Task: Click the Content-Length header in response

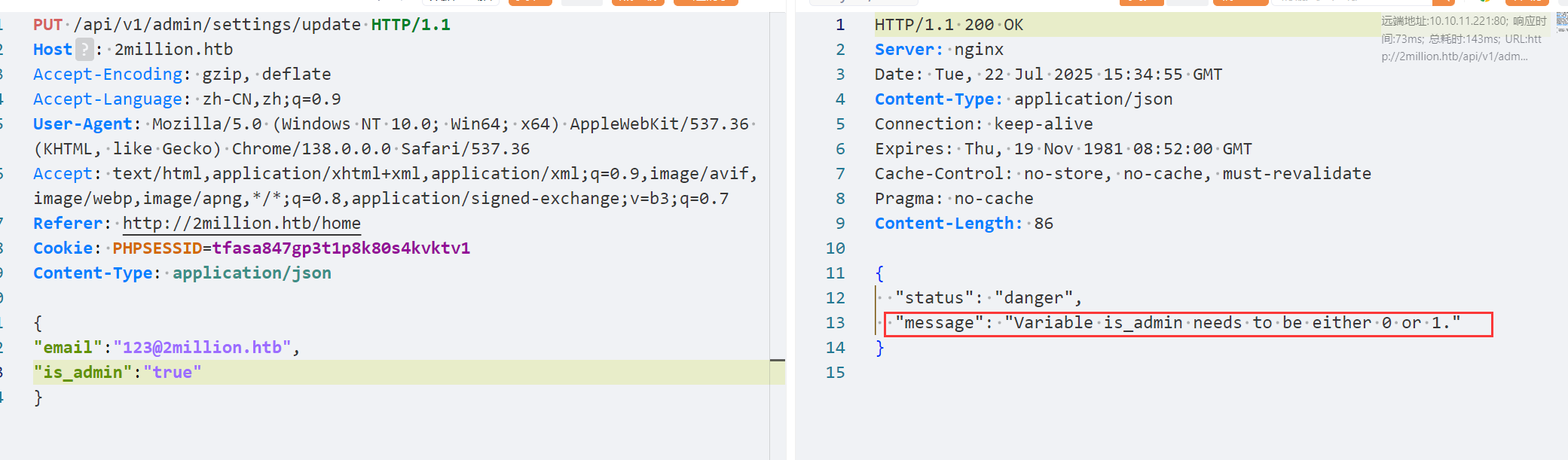Action: 948,224
